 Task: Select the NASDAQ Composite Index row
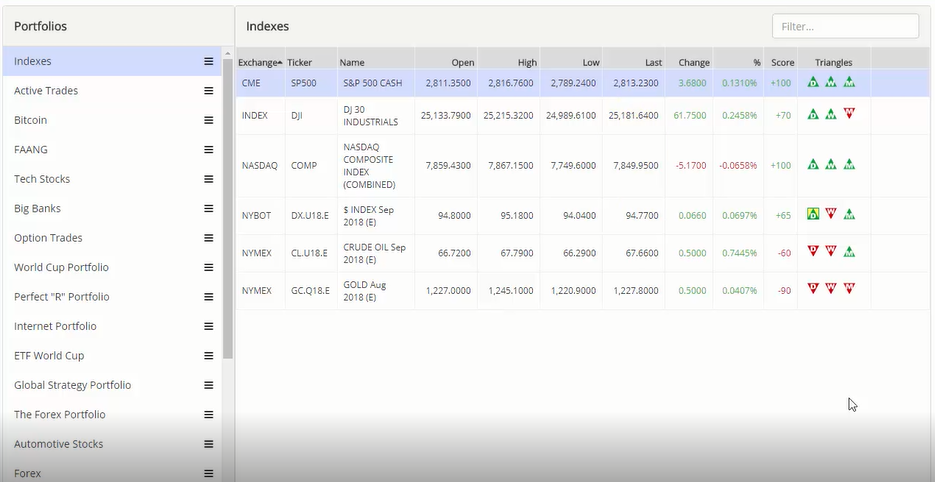coord(500,165)
